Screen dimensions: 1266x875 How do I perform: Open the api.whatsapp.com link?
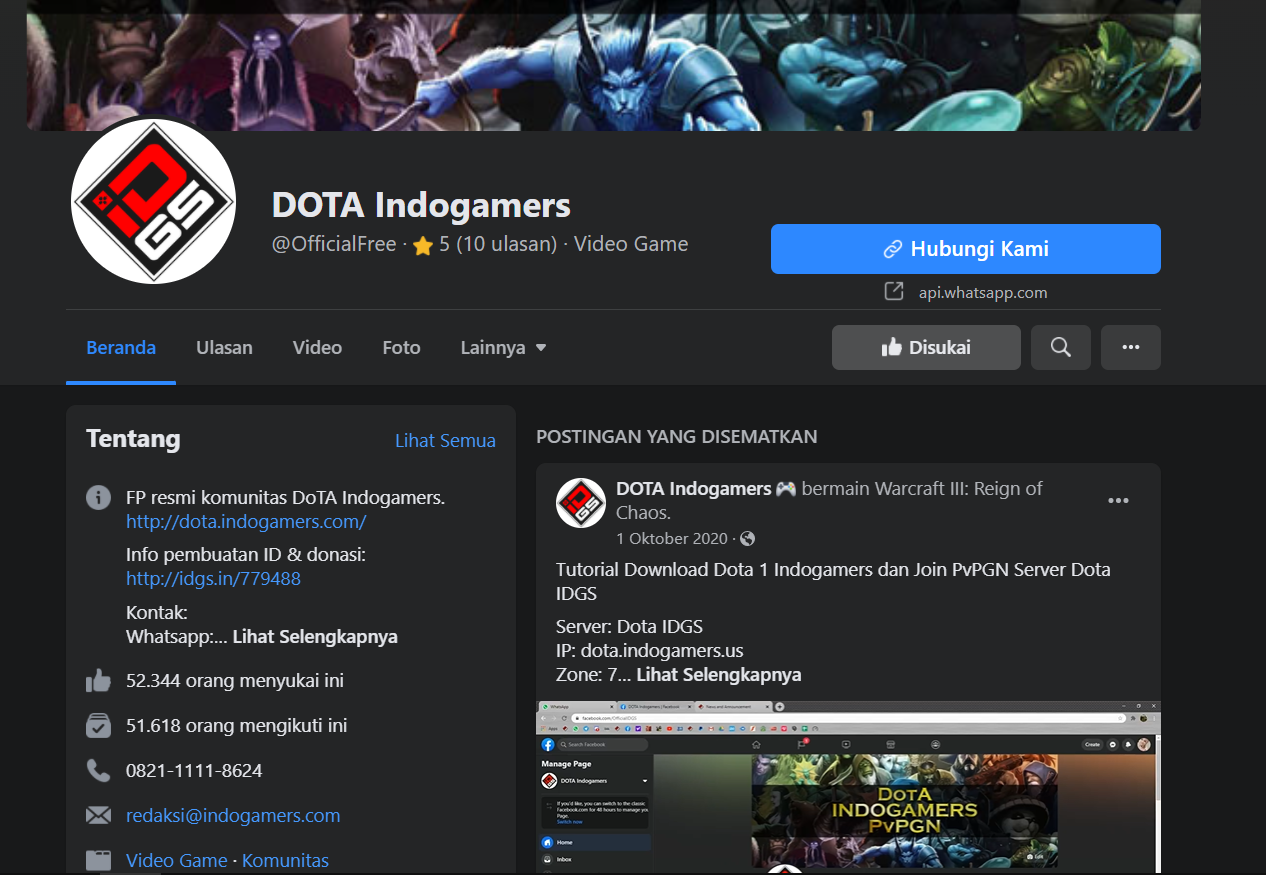pos(983,292)
